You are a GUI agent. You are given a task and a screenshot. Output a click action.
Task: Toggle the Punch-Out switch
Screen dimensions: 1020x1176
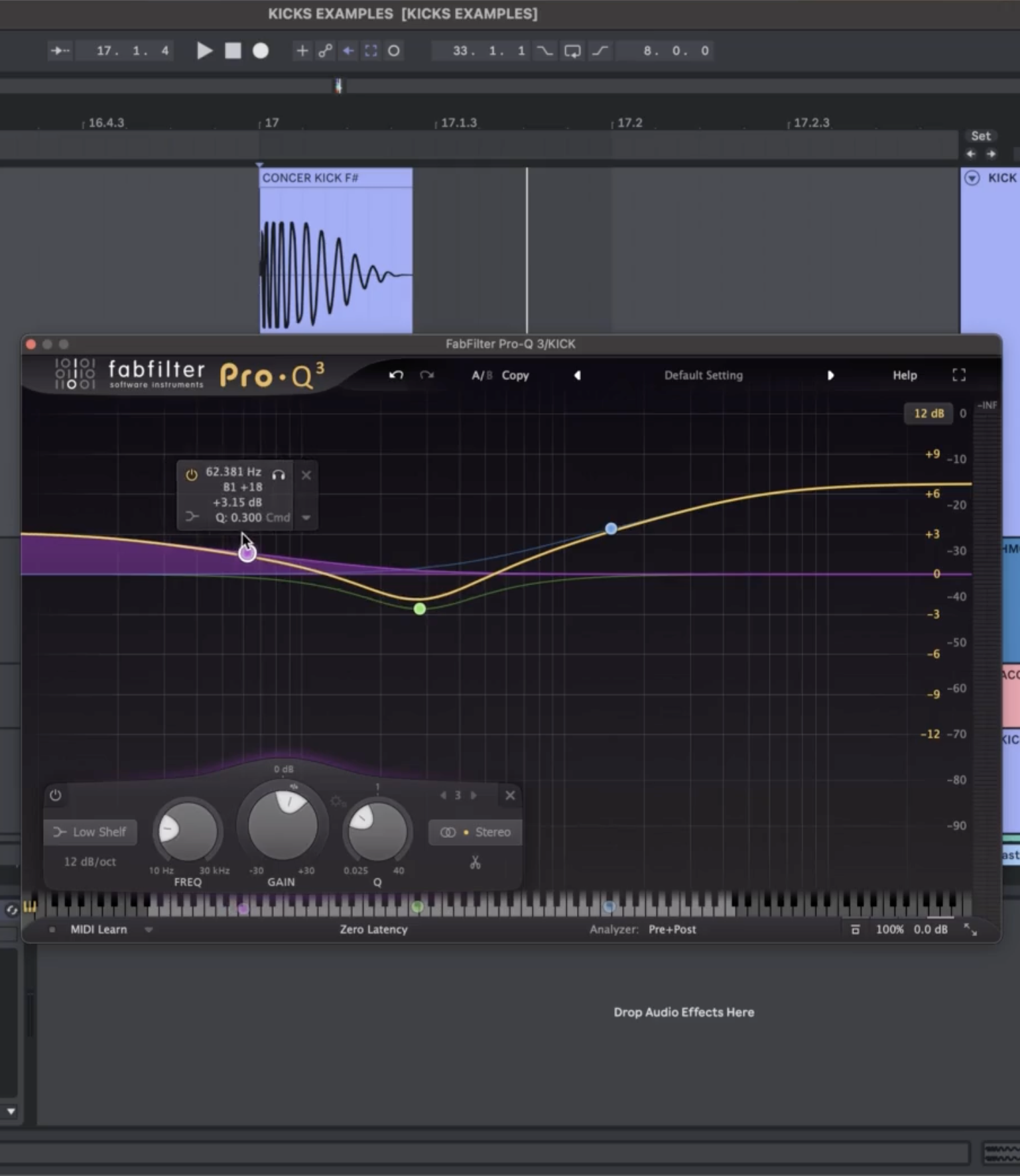pos(600,50)
